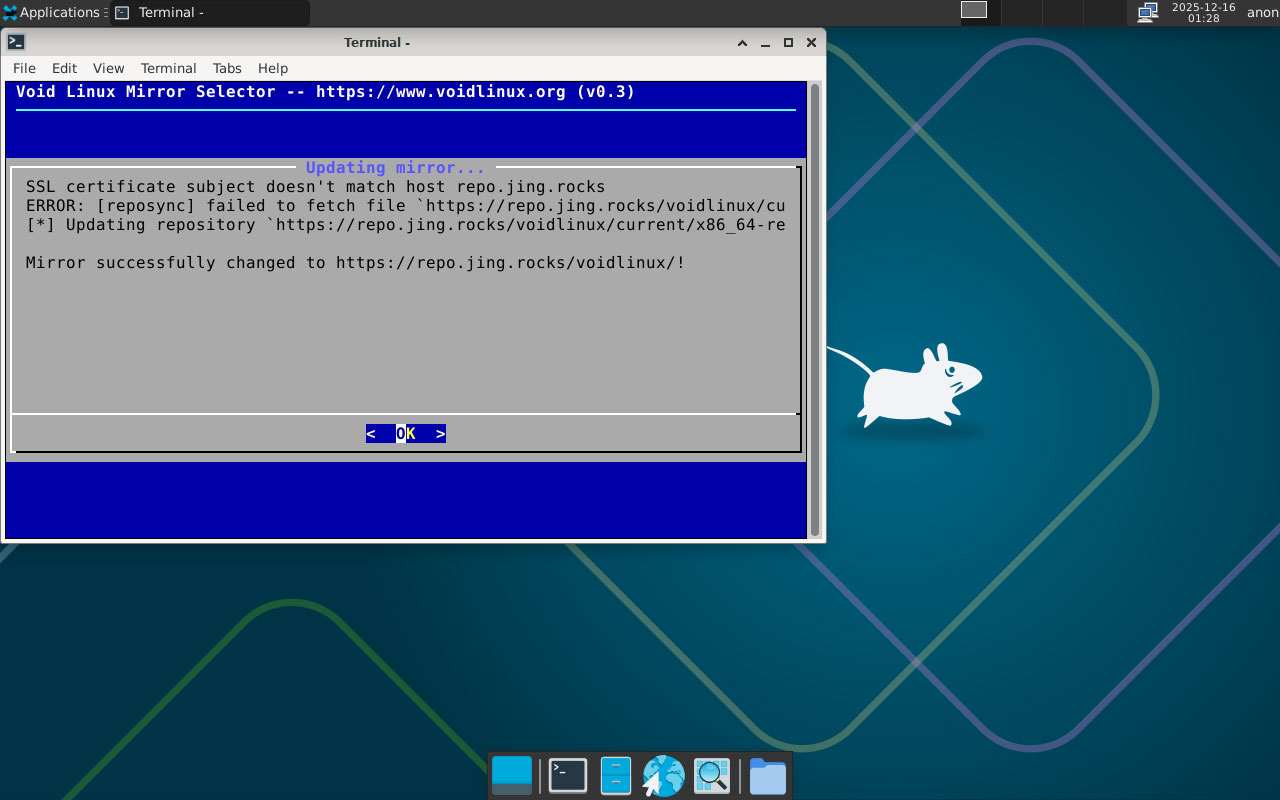Open the Edit menu
The width and height of the screenshot is (1280, 800).
64,68
